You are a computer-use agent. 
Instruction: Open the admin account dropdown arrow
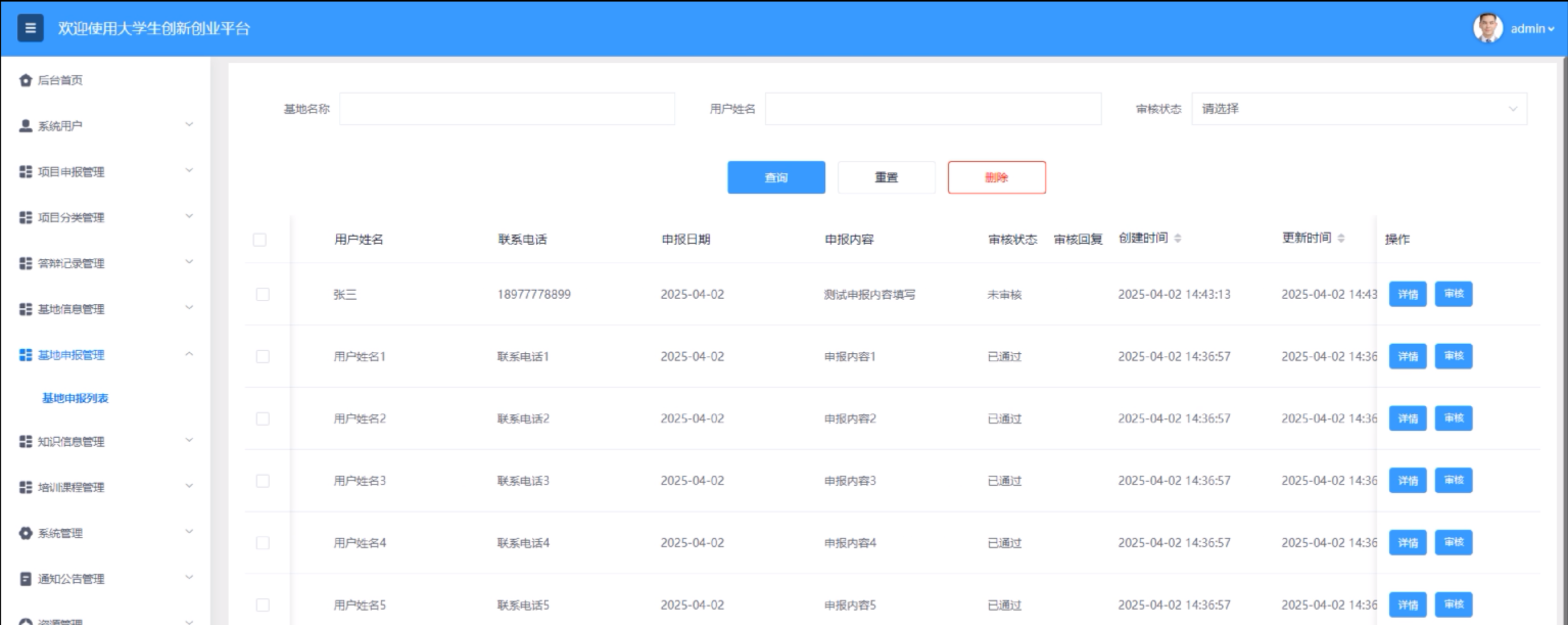pos(1551,29)
